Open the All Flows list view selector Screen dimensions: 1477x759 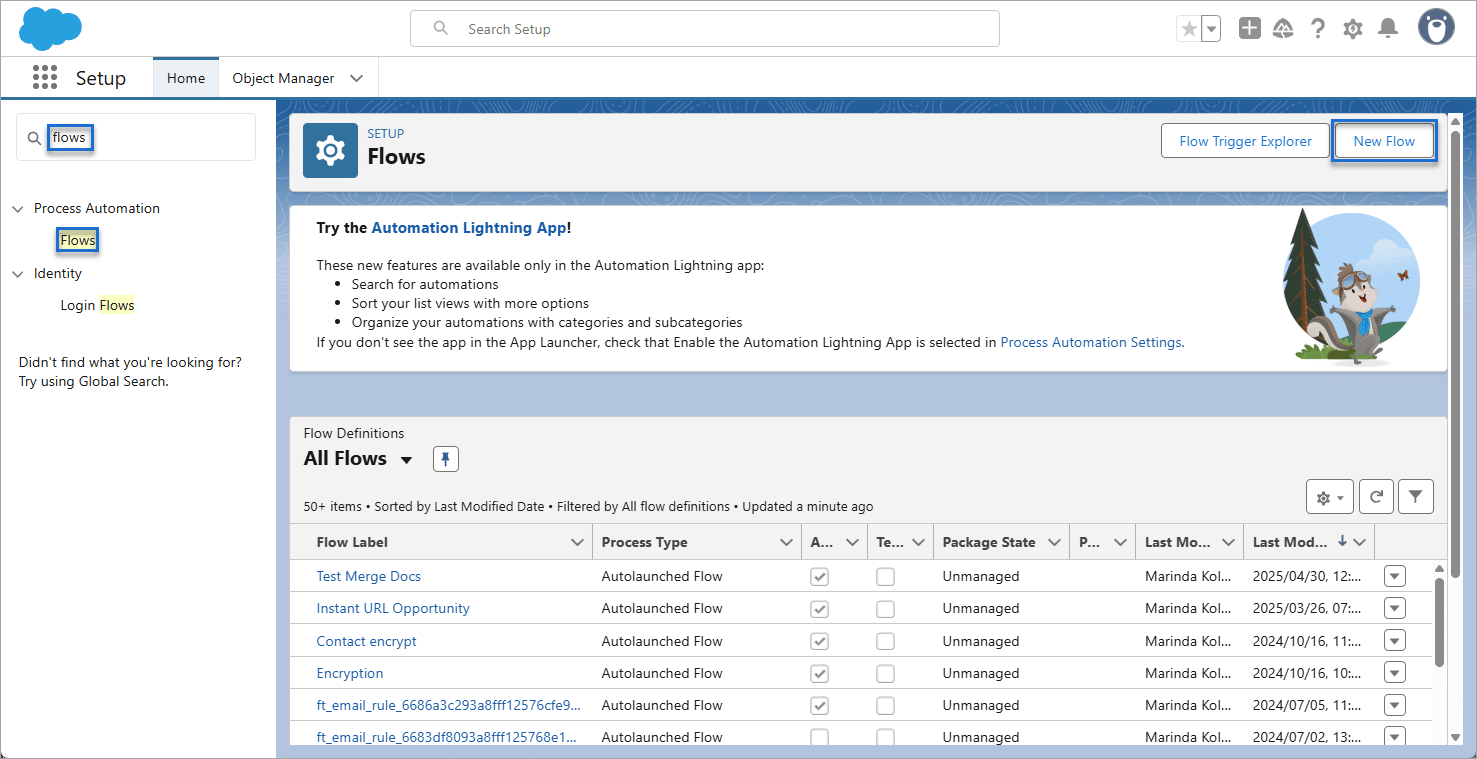(406, 460)
